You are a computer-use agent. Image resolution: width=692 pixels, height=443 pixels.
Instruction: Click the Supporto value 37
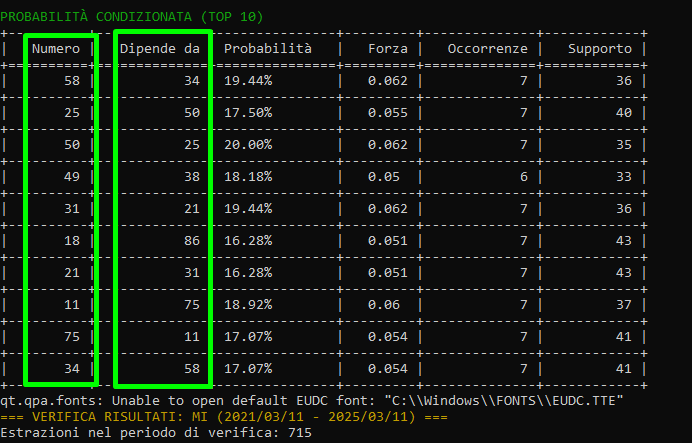coord(624,304)
